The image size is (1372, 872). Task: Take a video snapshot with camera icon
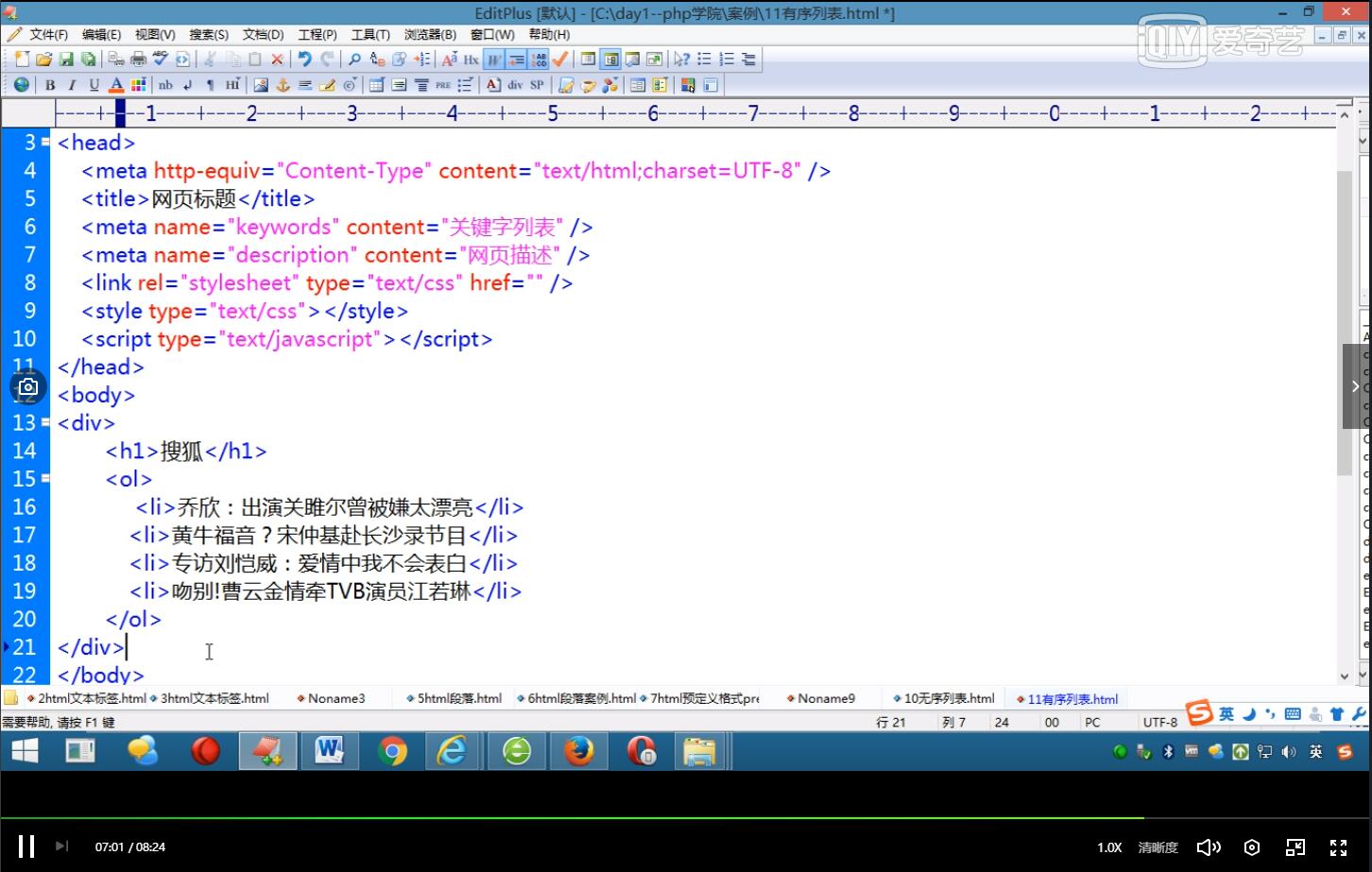28,386
